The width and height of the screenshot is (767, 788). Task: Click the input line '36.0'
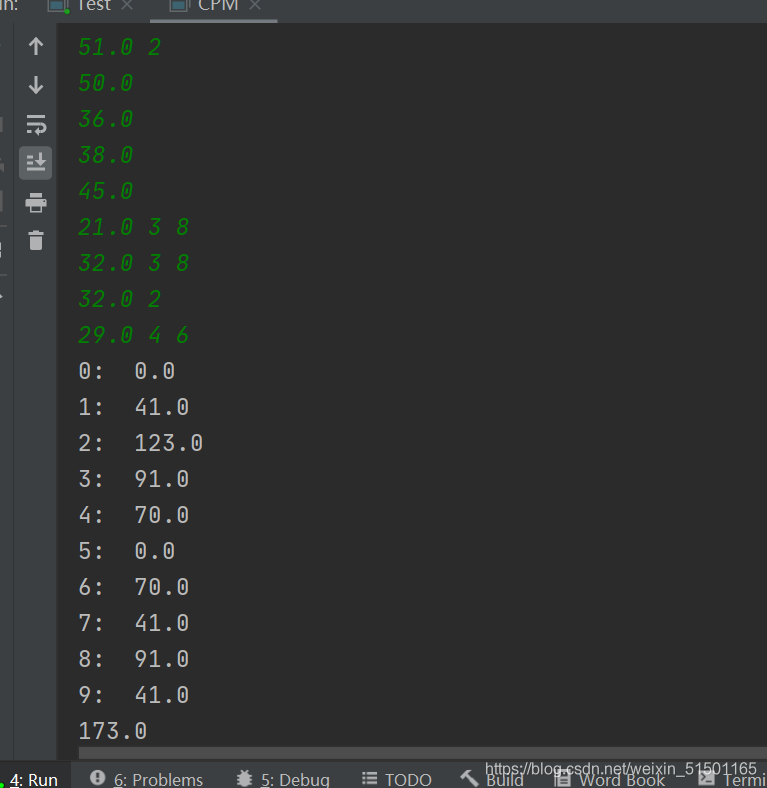point(106,119)
